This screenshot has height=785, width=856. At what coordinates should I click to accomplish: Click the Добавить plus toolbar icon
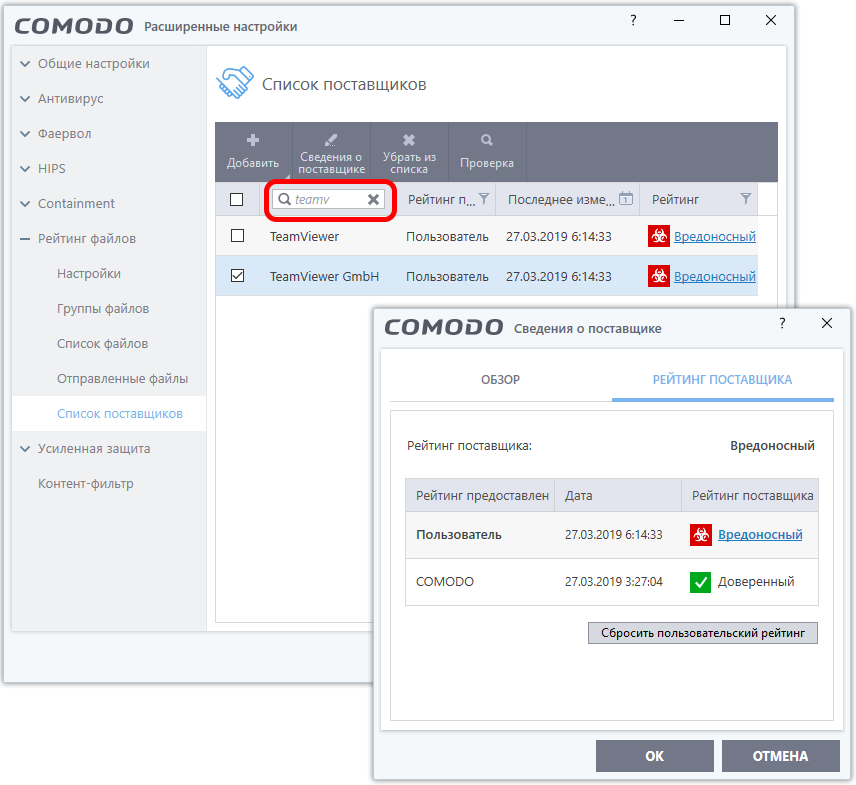pos(253,140)
